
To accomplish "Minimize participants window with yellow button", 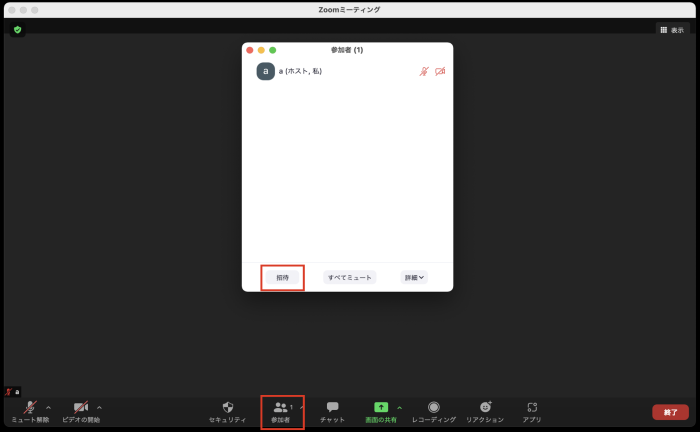I will [x=261, y=50].
